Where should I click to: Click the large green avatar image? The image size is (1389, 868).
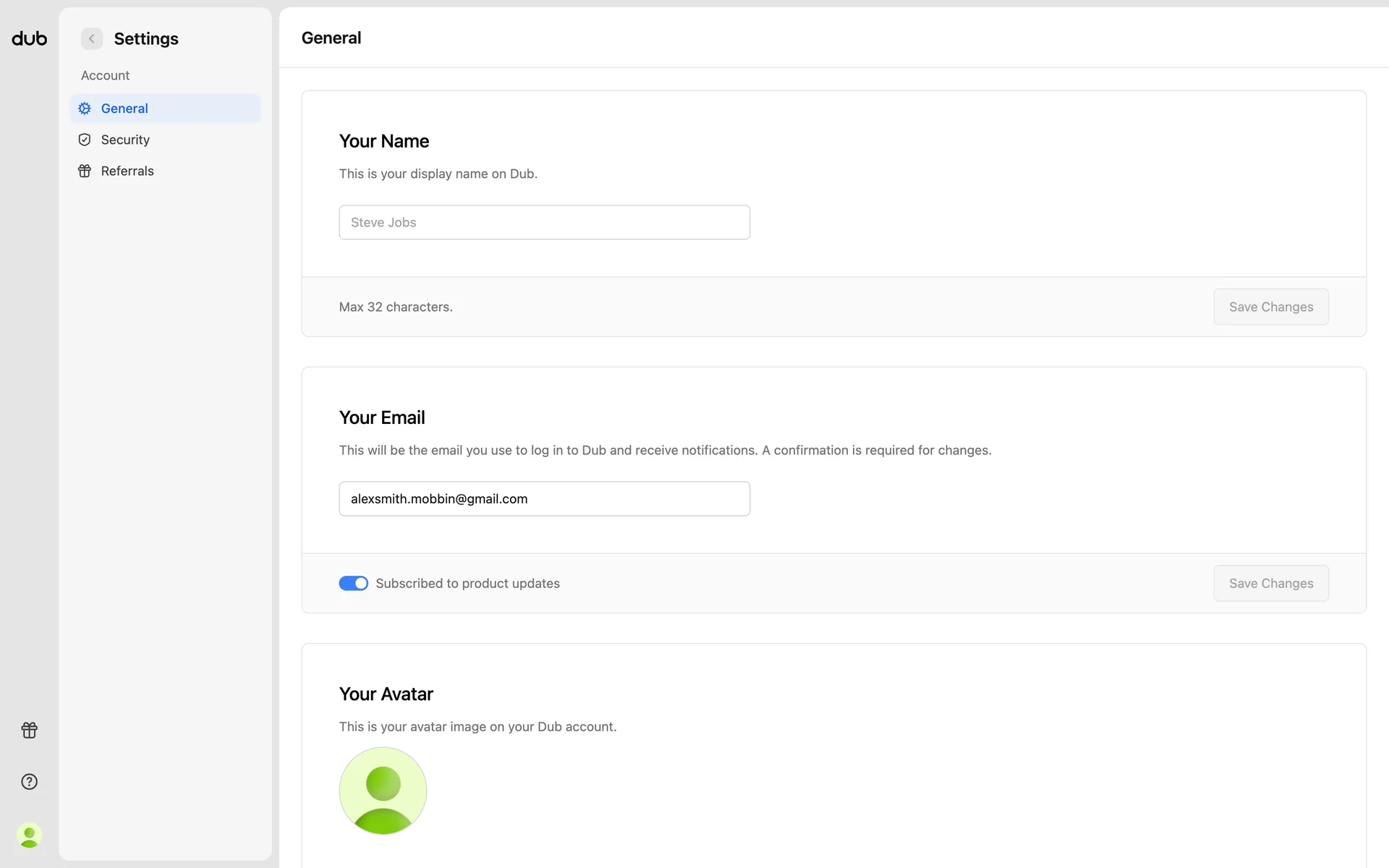(383, 790)
